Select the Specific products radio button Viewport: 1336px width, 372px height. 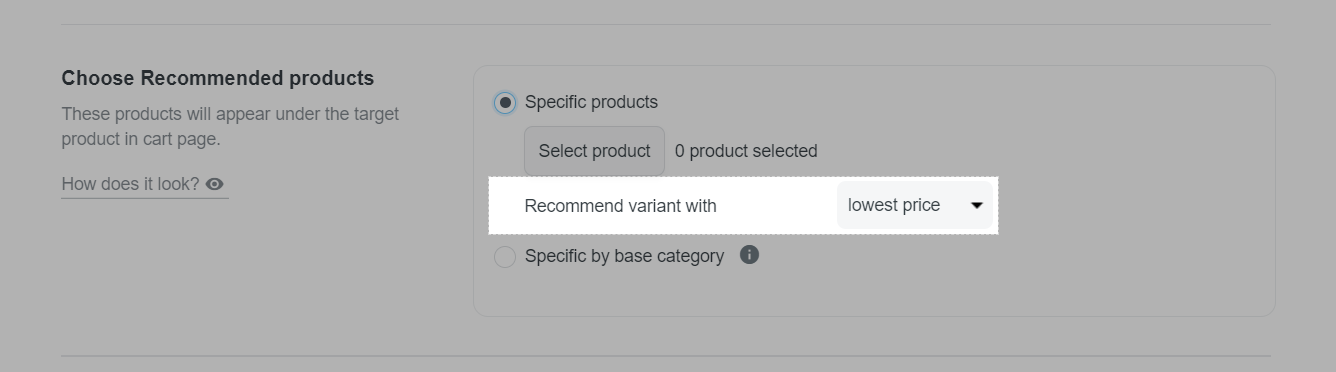pos(505,102)
